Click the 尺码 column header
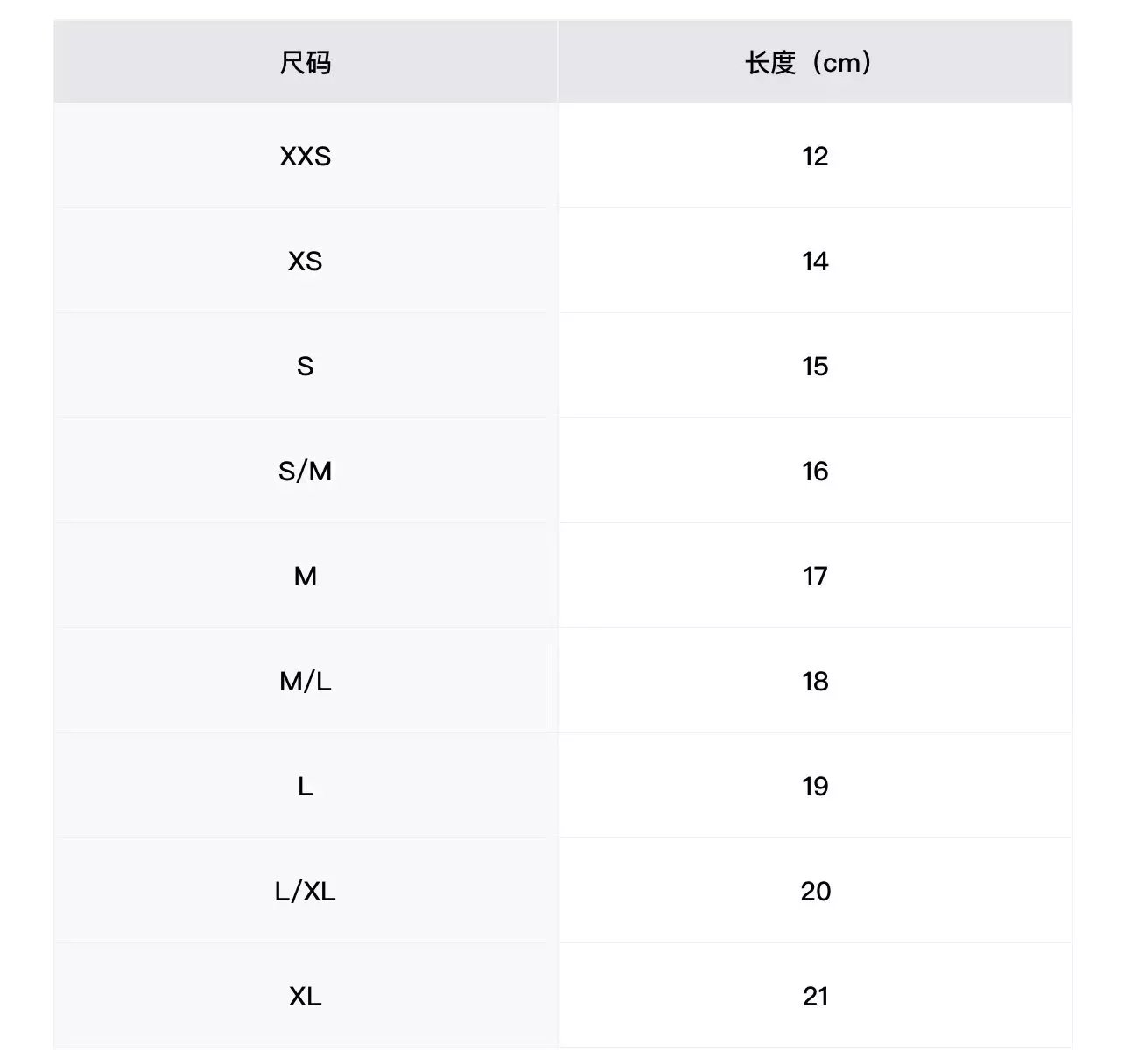This screenshot has width=1124, height=1064. 306,63
